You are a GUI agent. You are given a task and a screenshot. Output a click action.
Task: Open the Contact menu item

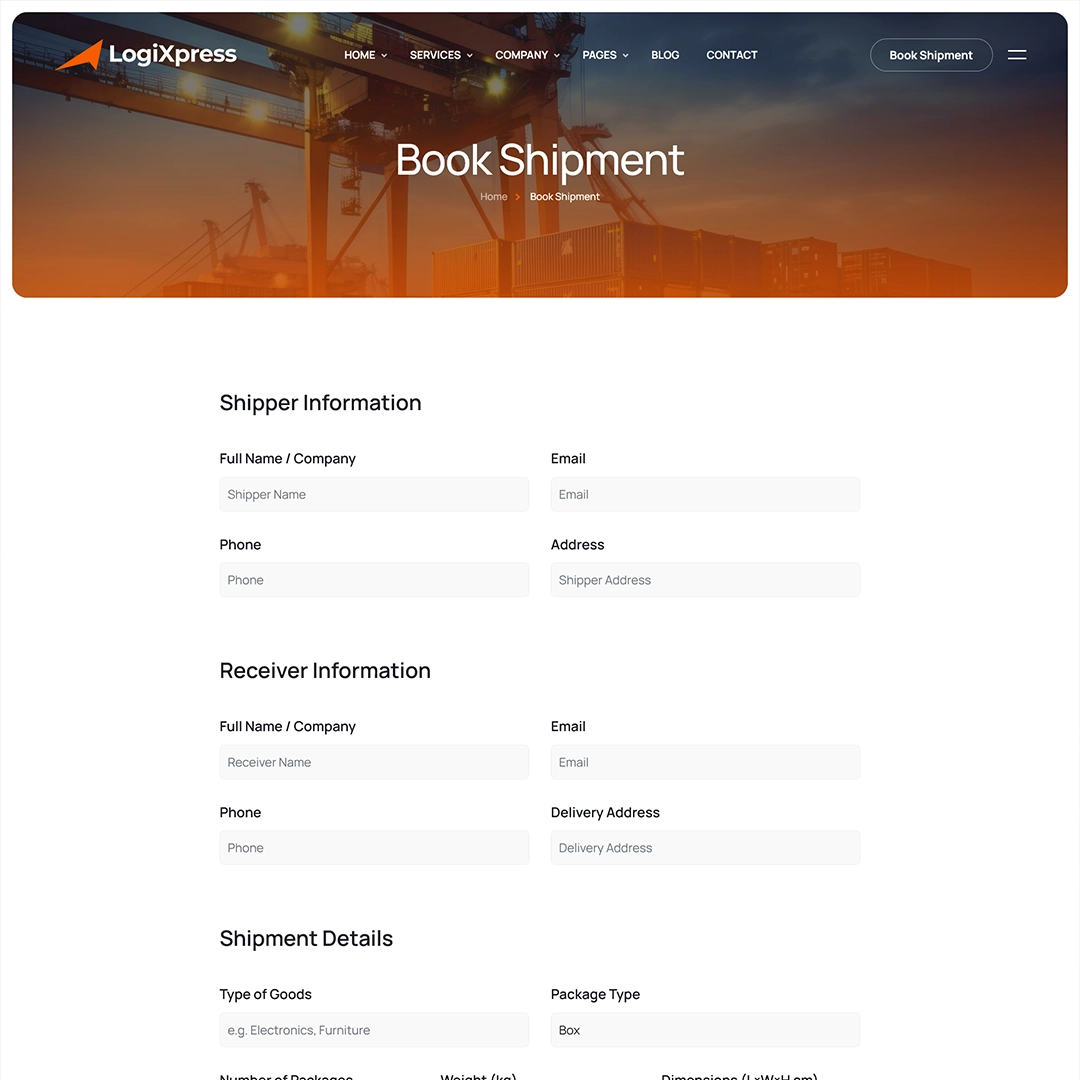tap(731, 55)
